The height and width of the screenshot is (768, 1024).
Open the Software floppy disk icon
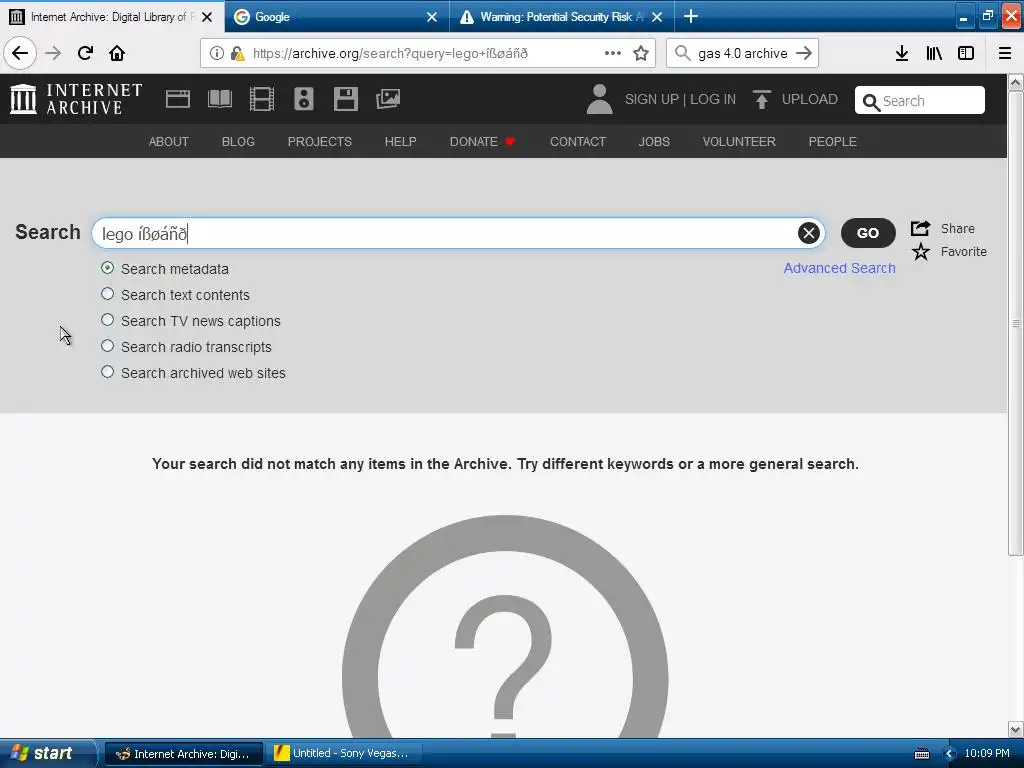coord(345,99)
